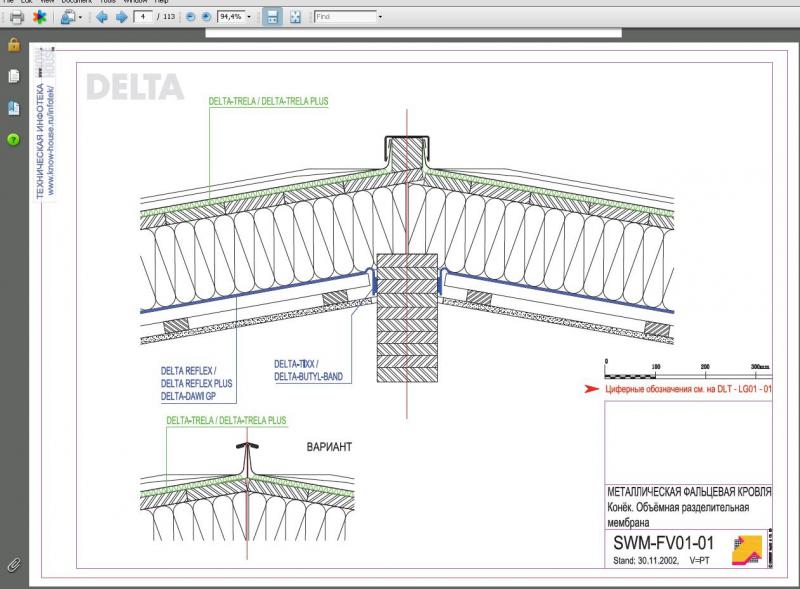
Task: Click the zoom out minus button
Action: coord(190,17)
